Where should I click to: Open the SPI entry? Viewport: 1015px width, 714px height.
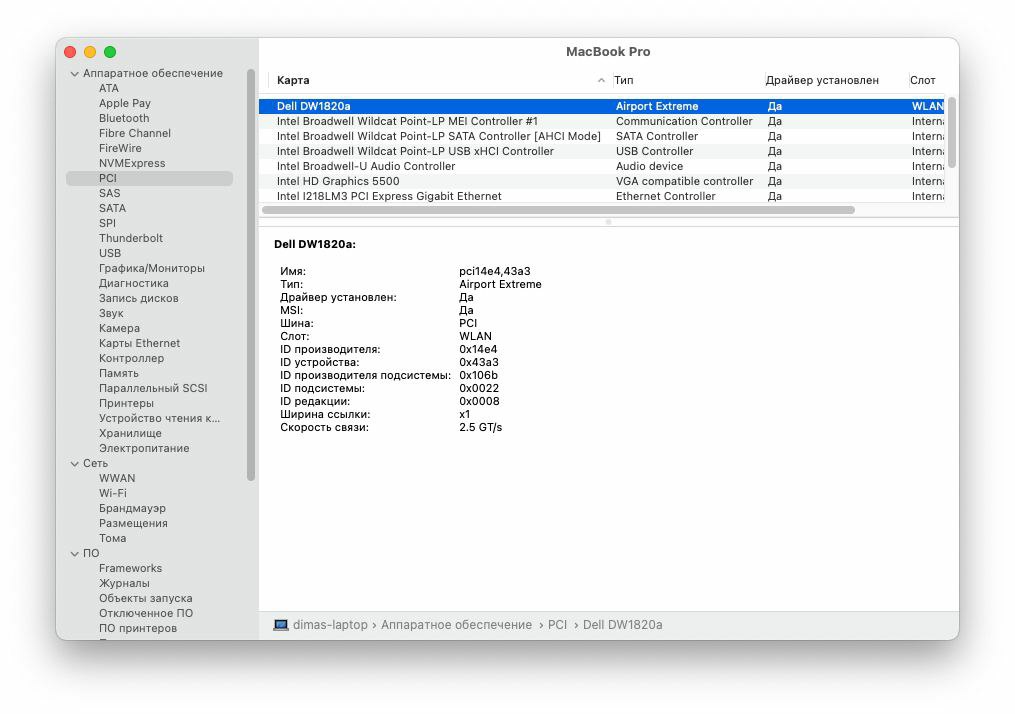click(107, 223)
